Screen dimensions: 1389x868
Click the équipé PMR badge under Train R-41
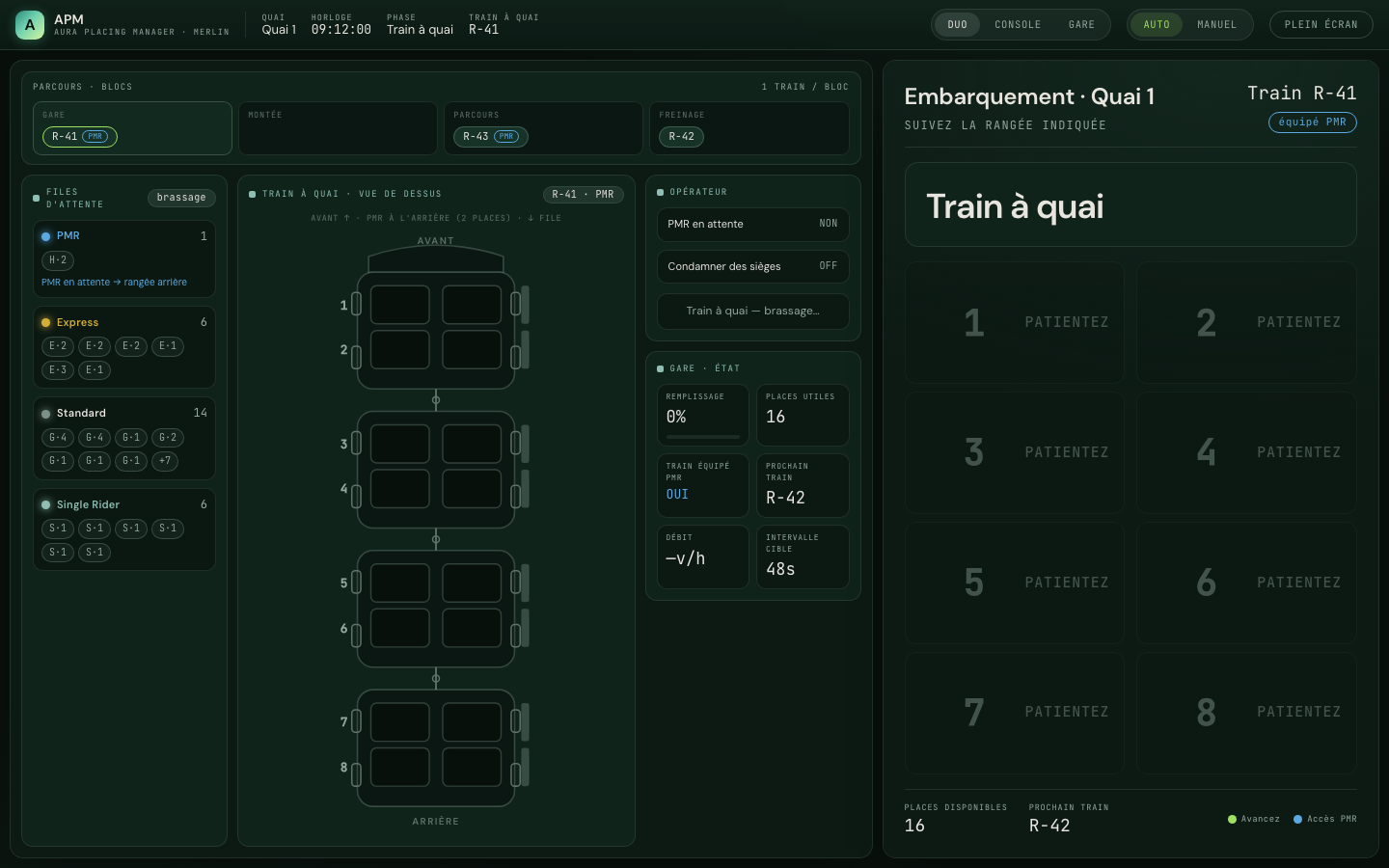1312,122
